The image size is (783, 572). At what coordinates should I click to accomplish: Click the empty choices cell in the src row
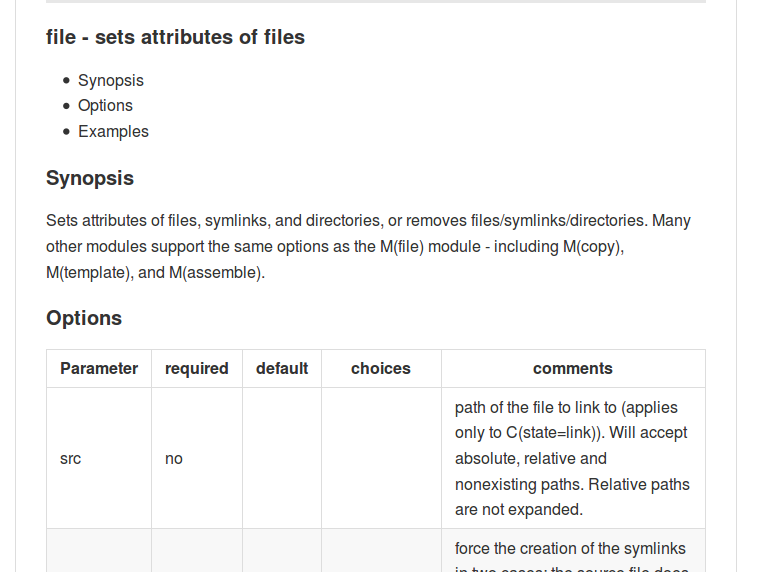coord(381,459)
